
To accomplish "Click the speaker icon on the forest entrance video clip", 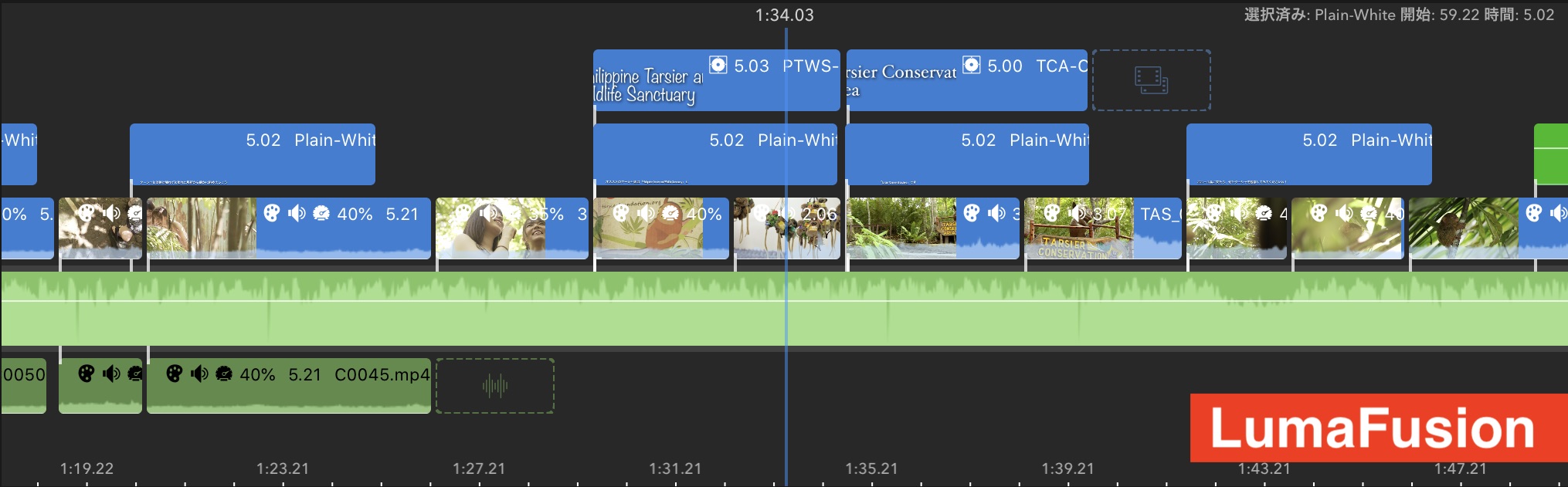I will coord(996,213).
